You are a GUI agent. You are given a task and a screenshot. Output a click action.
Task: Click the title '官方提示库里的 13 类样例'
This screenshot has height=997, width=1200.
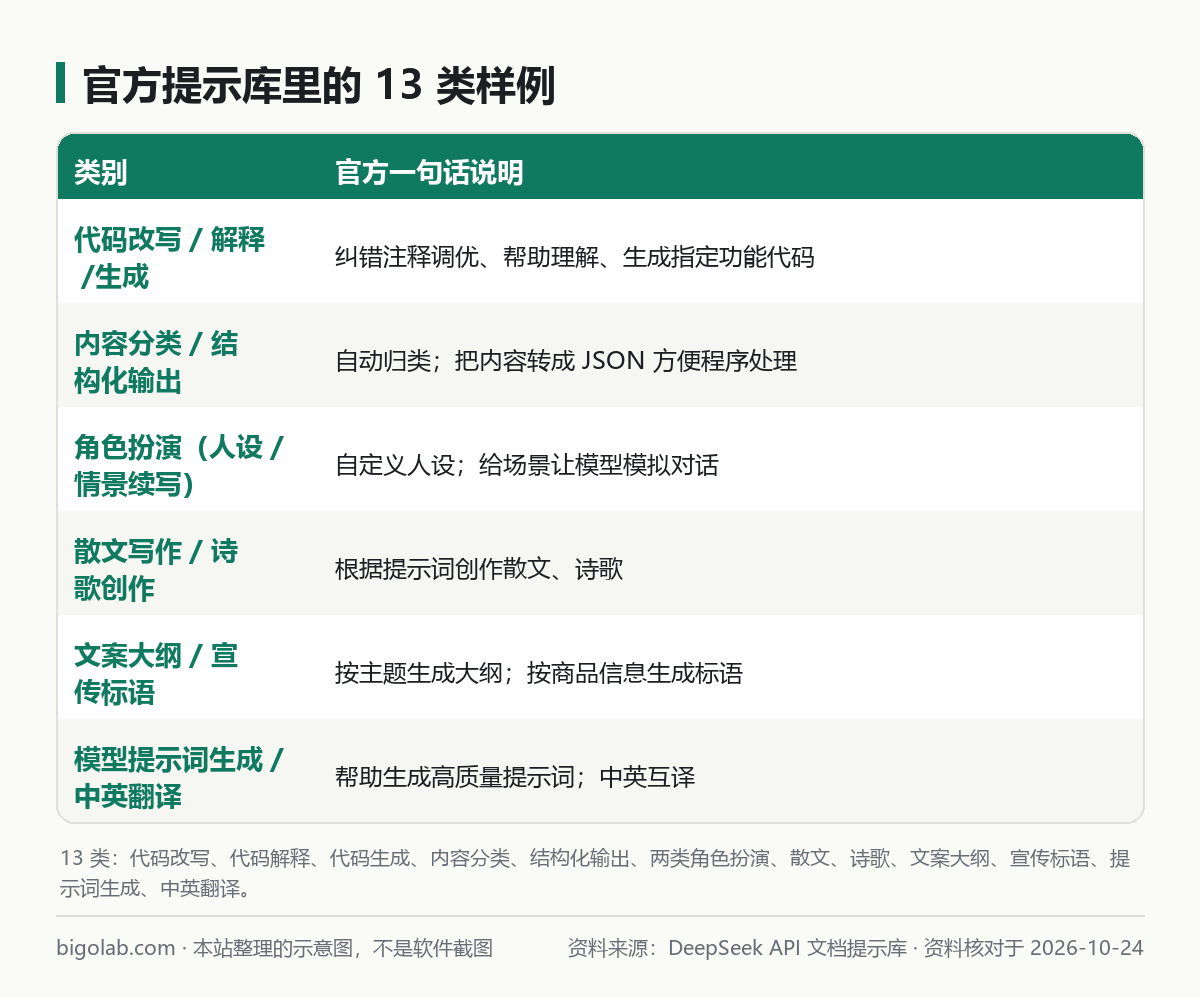pyautogui.click(x=318, y=87)
